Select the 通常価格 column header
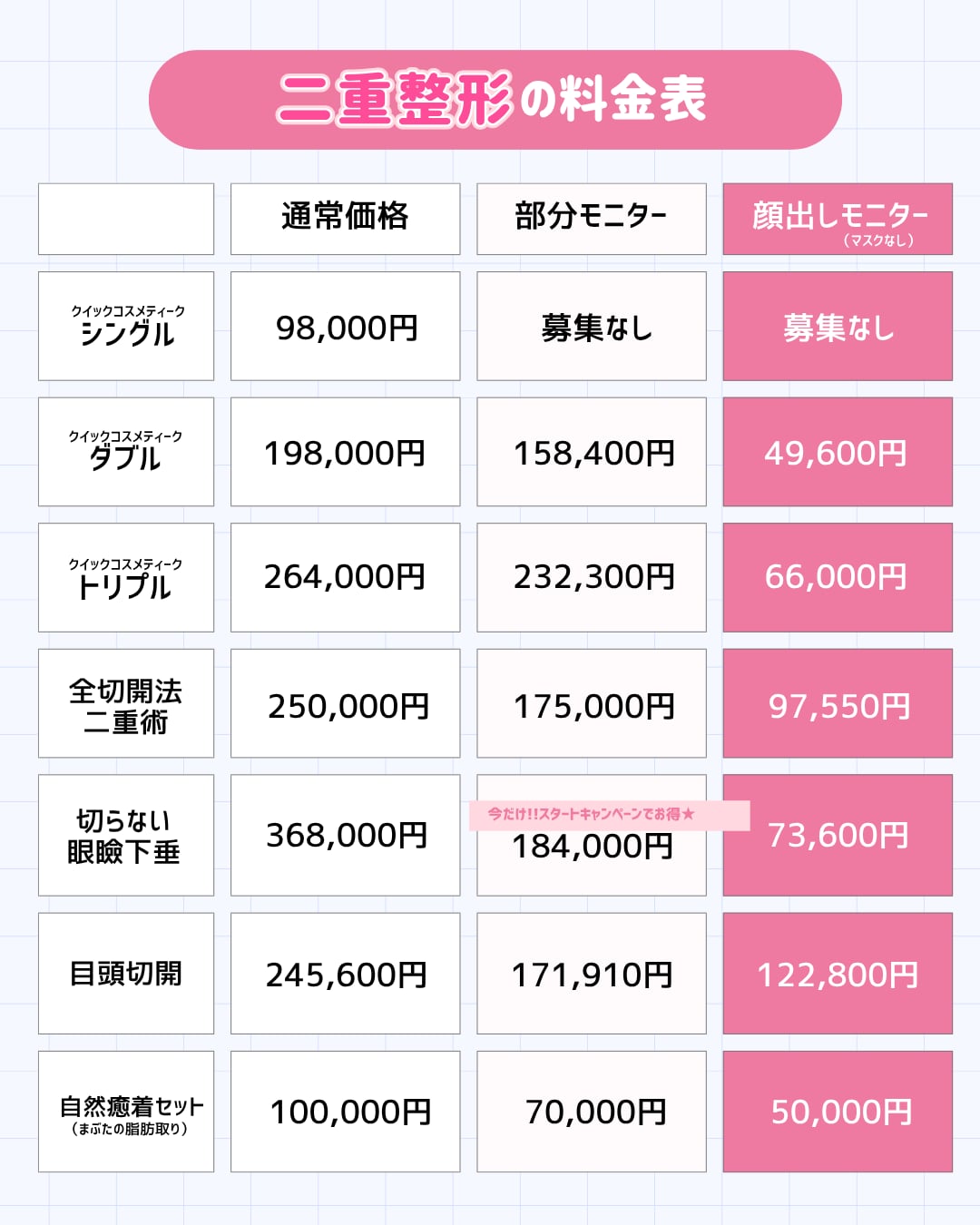The image size is (980, 1225). [x=345, y=219]
